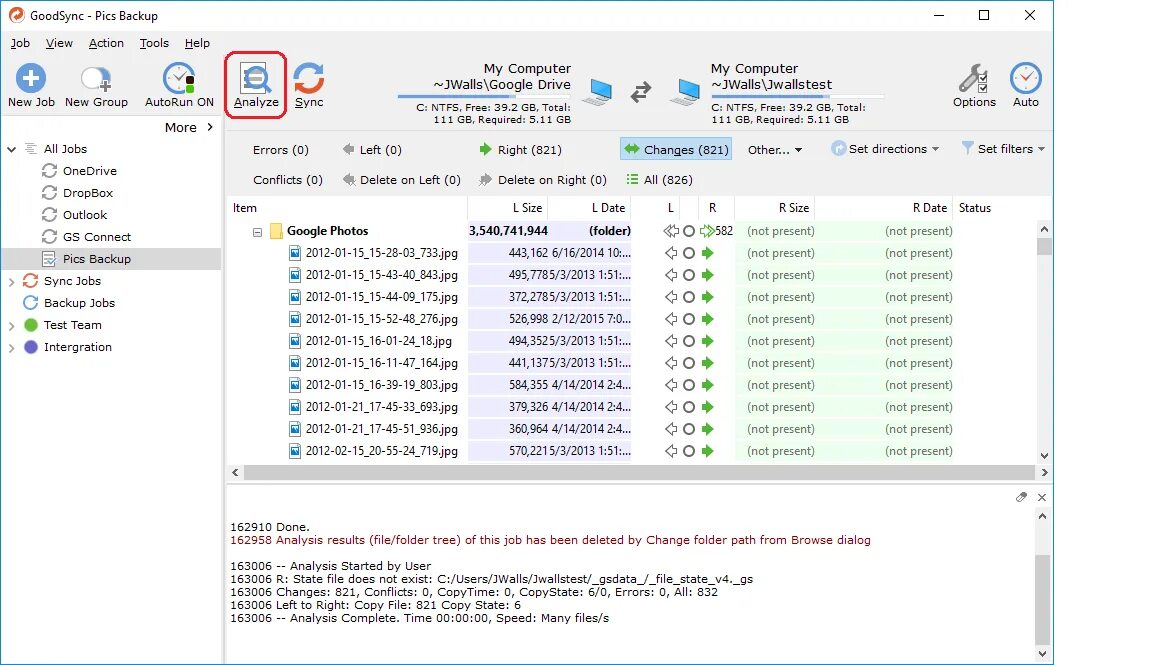Toggle the AutoRun ON clock icon
Screen dimensions: 1152x665
[x=179, y=79]
